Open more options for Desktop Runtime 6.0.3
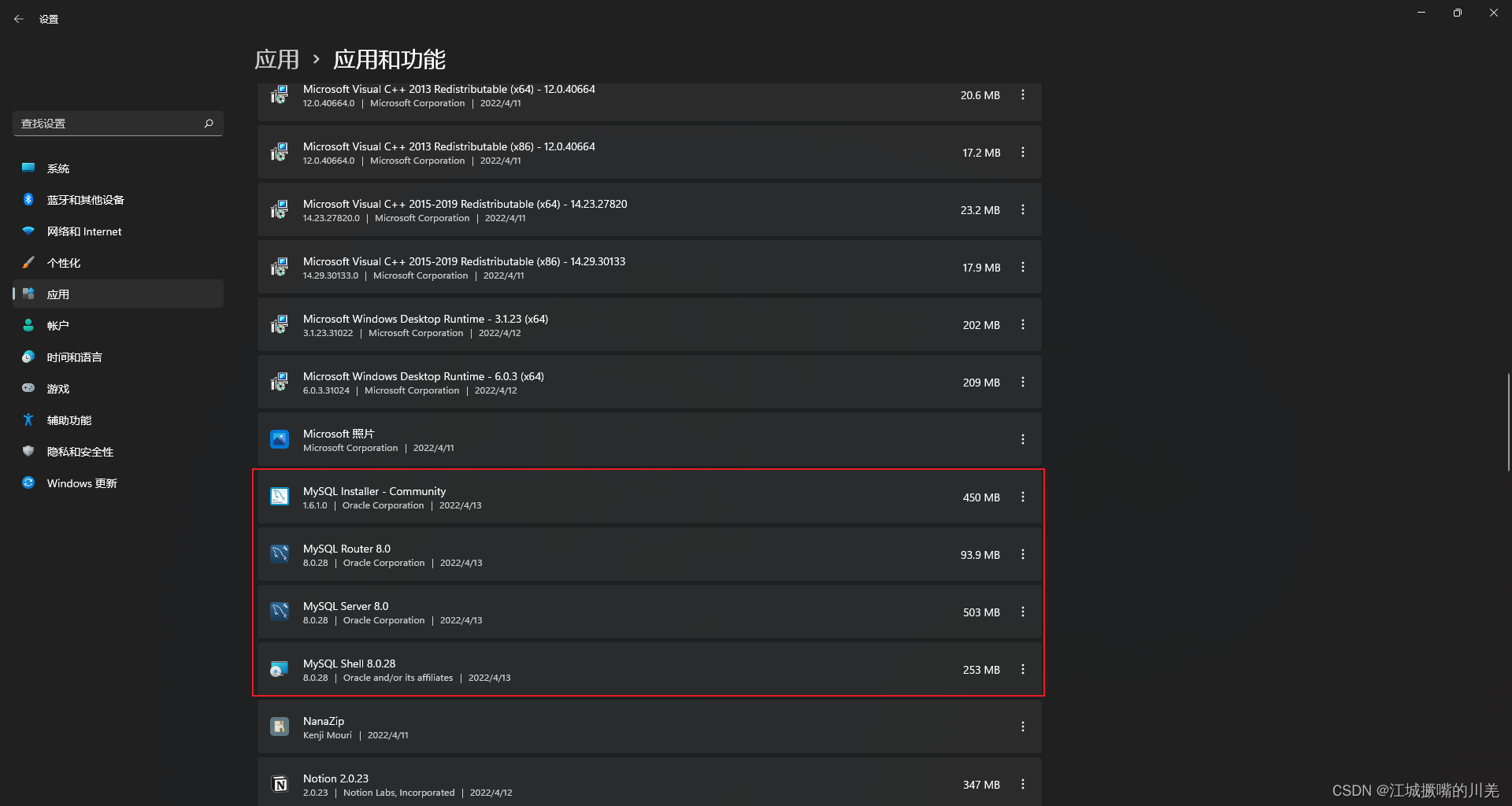The width and height of the screenshot is (1512, 806). point(1023,383)
